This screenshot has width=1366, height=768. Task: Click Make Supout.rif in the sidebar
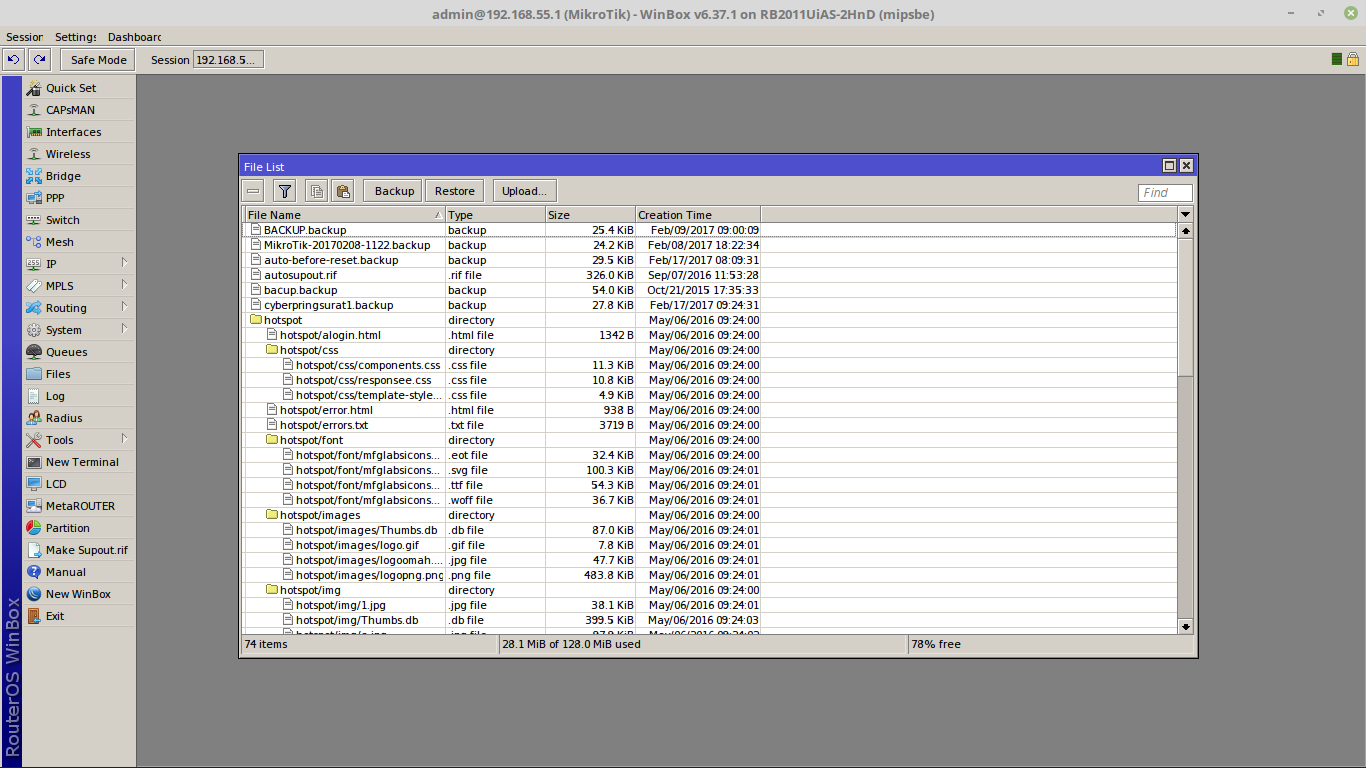79,550
